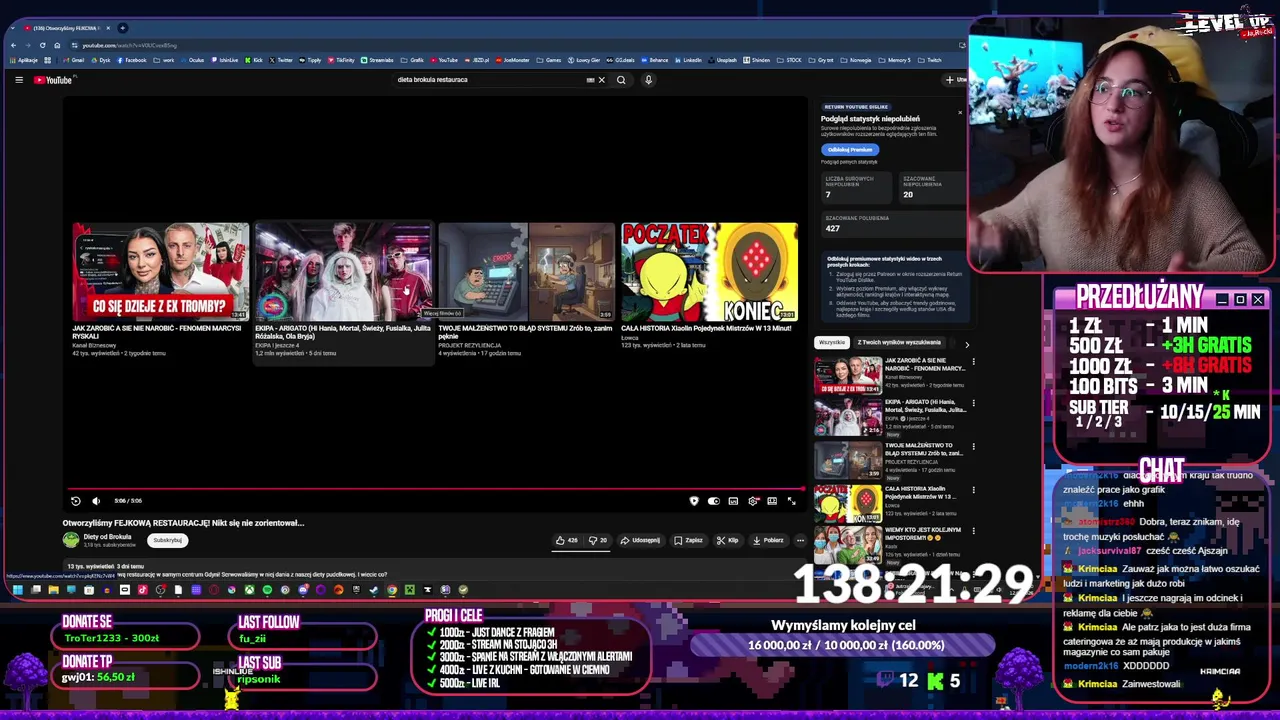Image resolution: width=1280 pixels, height=720 pixels.
Task: Click the YouTube search input field
Action: coord(490,80)
